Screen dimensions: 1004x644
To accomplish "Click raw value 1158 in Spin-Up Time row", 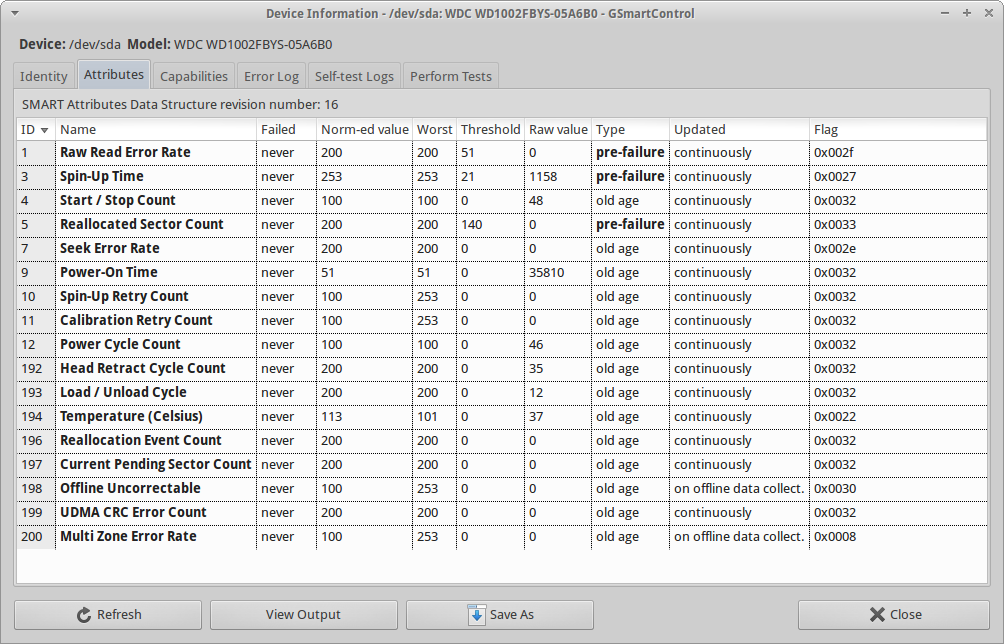I will pos(543,177).
